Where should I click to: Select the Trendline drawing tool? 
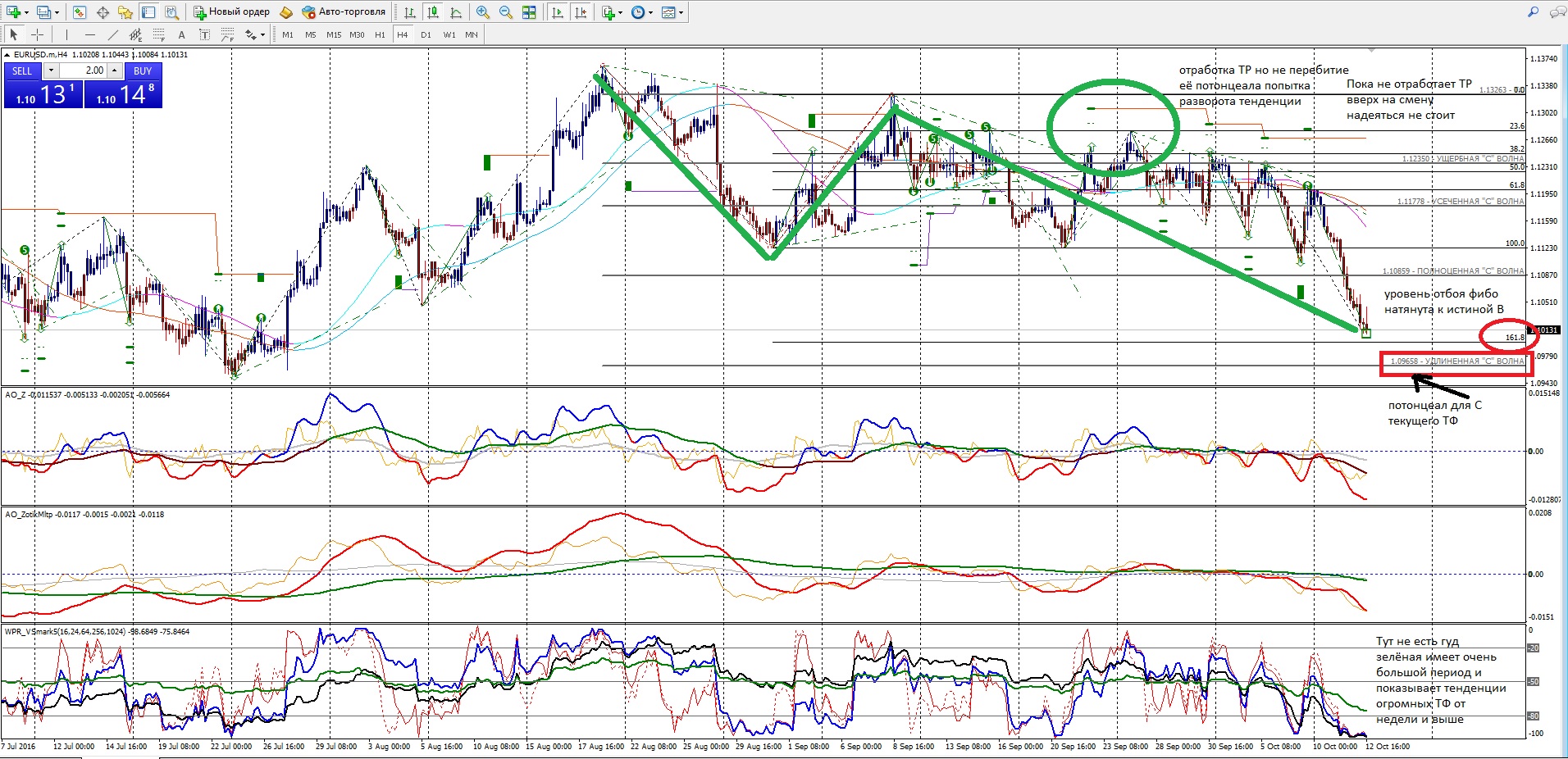tap(112, 34)
